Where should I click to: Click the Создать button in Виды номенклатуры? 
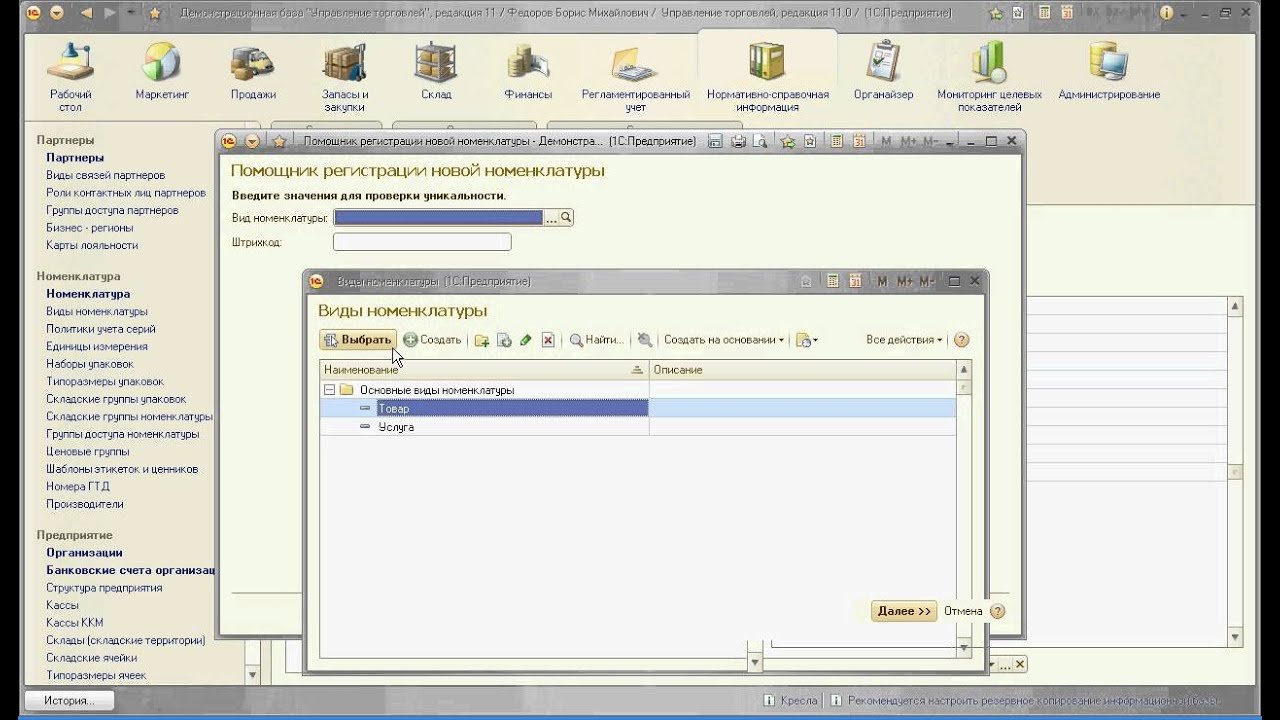432,340
